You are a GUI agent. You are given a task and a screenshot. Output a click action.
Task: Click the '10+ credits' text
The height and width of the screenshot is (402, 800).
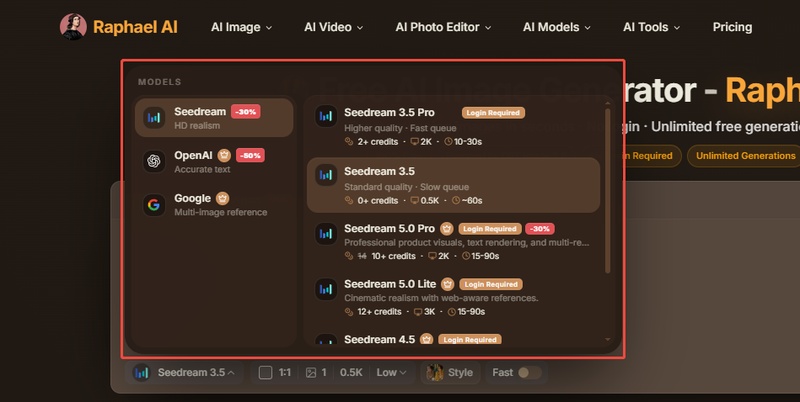[x=393, y=256]
